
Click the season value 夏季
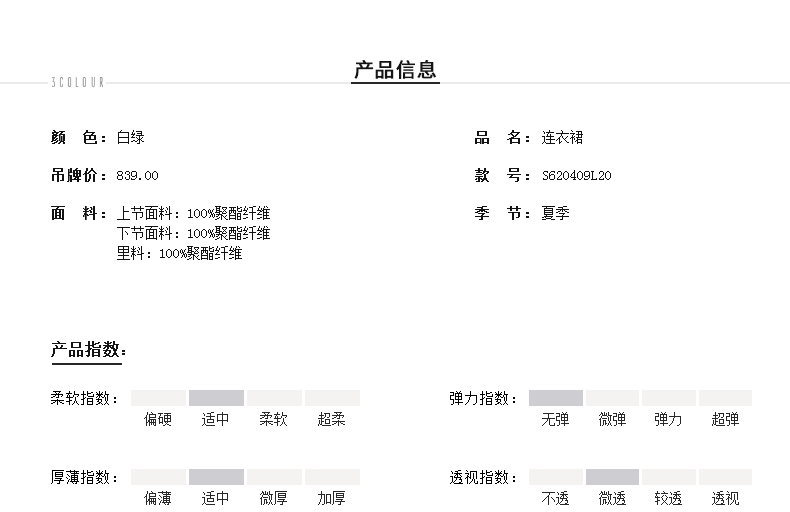(x=555, y=213)
